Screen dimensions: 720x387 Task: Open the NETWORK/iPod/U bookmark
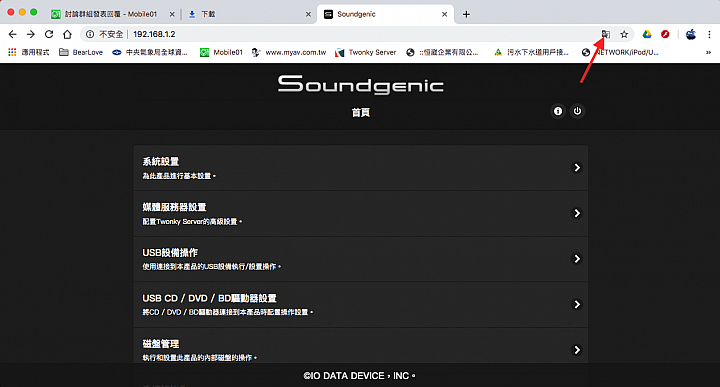tap(620, 52)
